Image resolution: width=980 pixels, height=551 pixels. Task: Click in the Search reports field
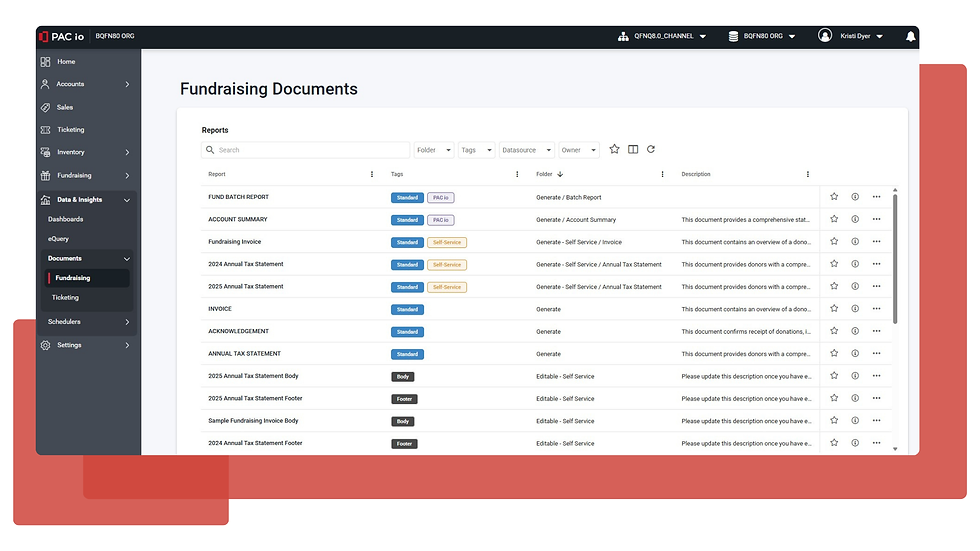tap(306, 150)
